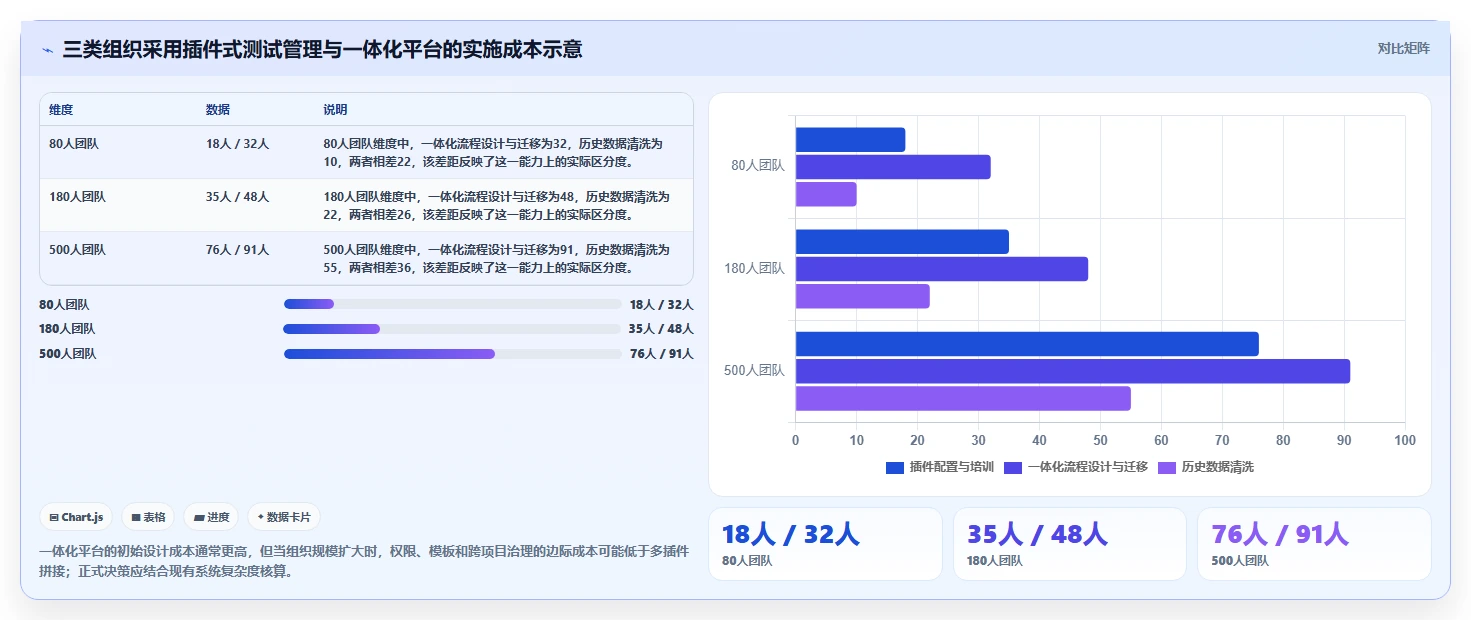Click the 180人团队 历史数据清洗 chart bar
This screenshot has height=620, width=1471.
tap(863, 296)
